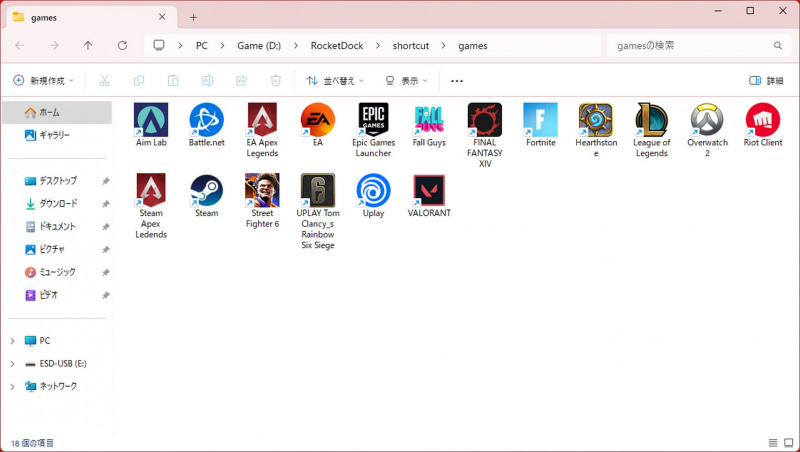The width and height of the screenshot is (800, 452).
Task: Select the Battle.net shortcut icon
Action: pos(207,120)
